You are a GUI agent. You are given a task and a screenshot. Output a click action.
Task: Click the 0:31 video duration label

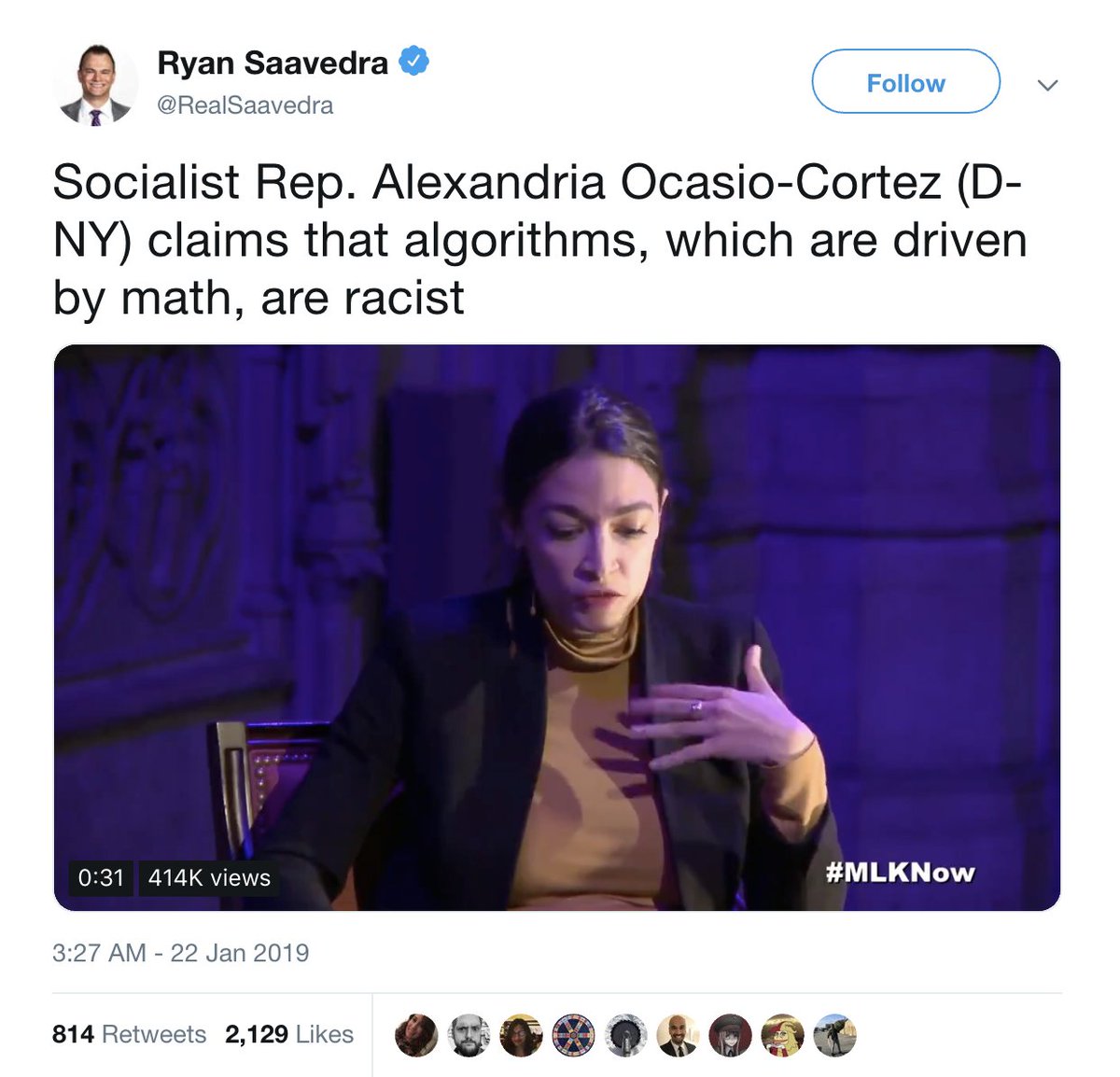click(x=101, y=878)
